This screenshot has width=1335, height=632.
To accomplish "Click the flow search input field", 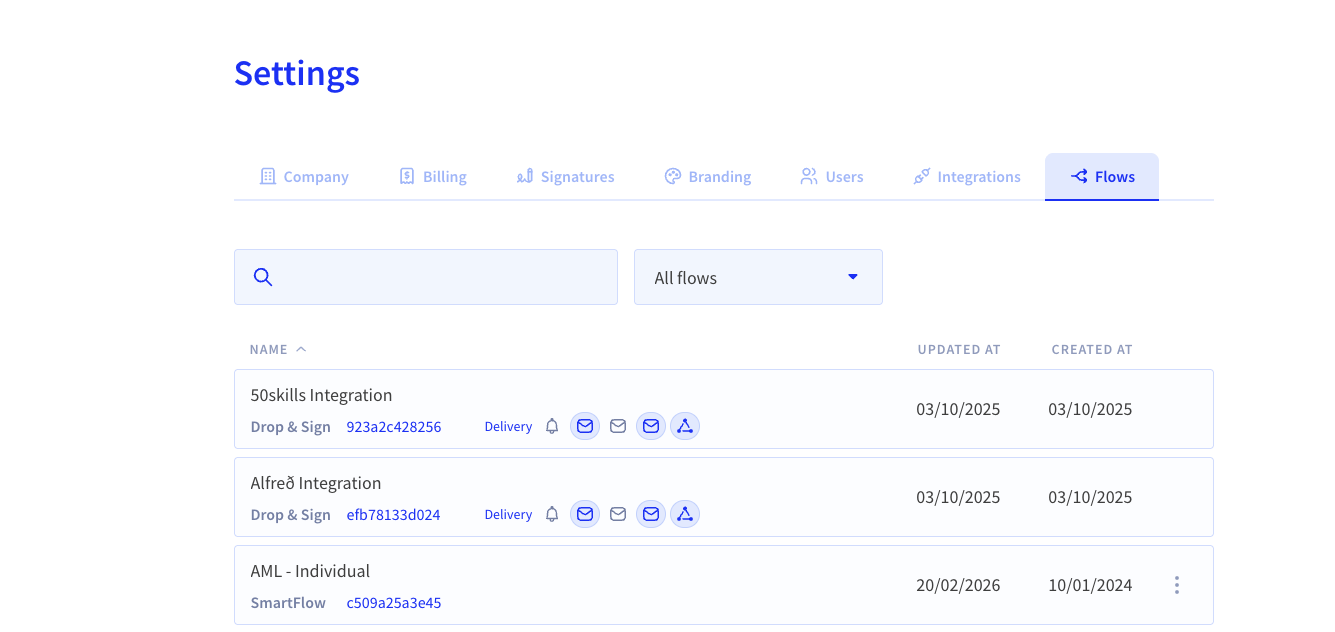I will pos(426,277).
